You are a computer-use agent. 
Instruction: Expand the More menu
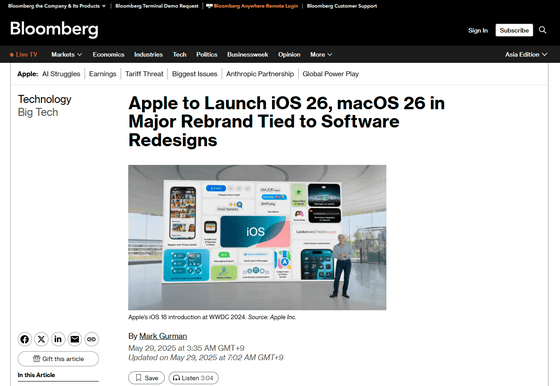coord(321,55)
